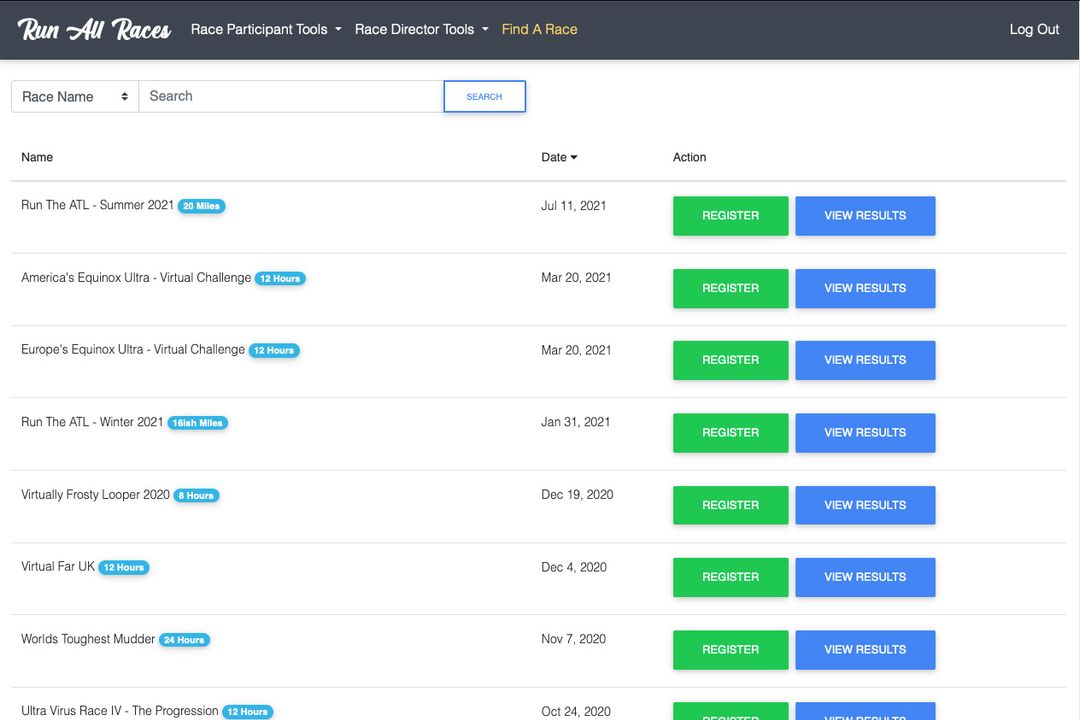Navigate to Find A Race
The height and width of the screenshot is (720, 1080).
[x=539, y=29]
